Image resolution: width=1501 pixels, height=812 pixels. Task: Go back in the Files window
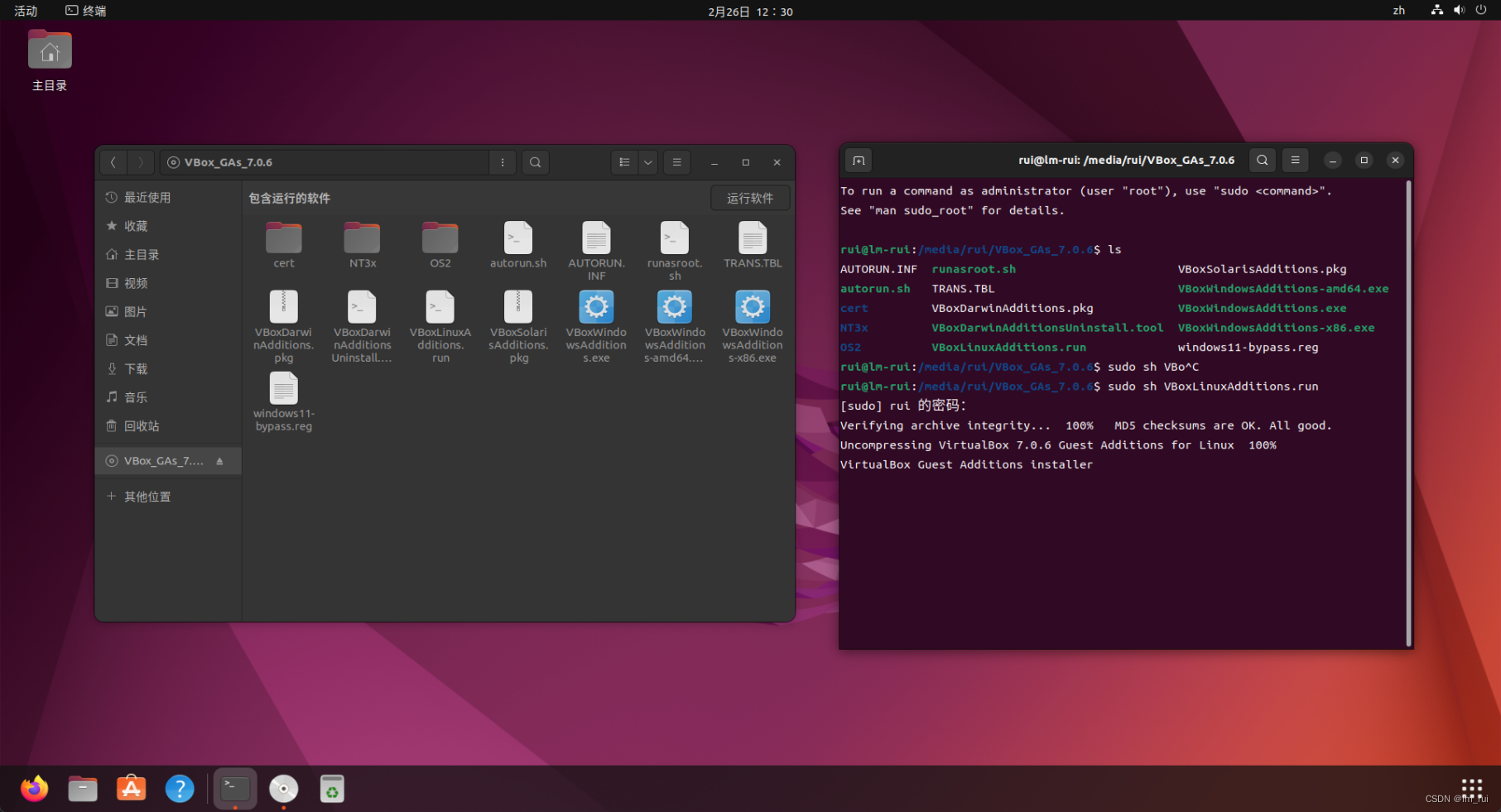113,162
